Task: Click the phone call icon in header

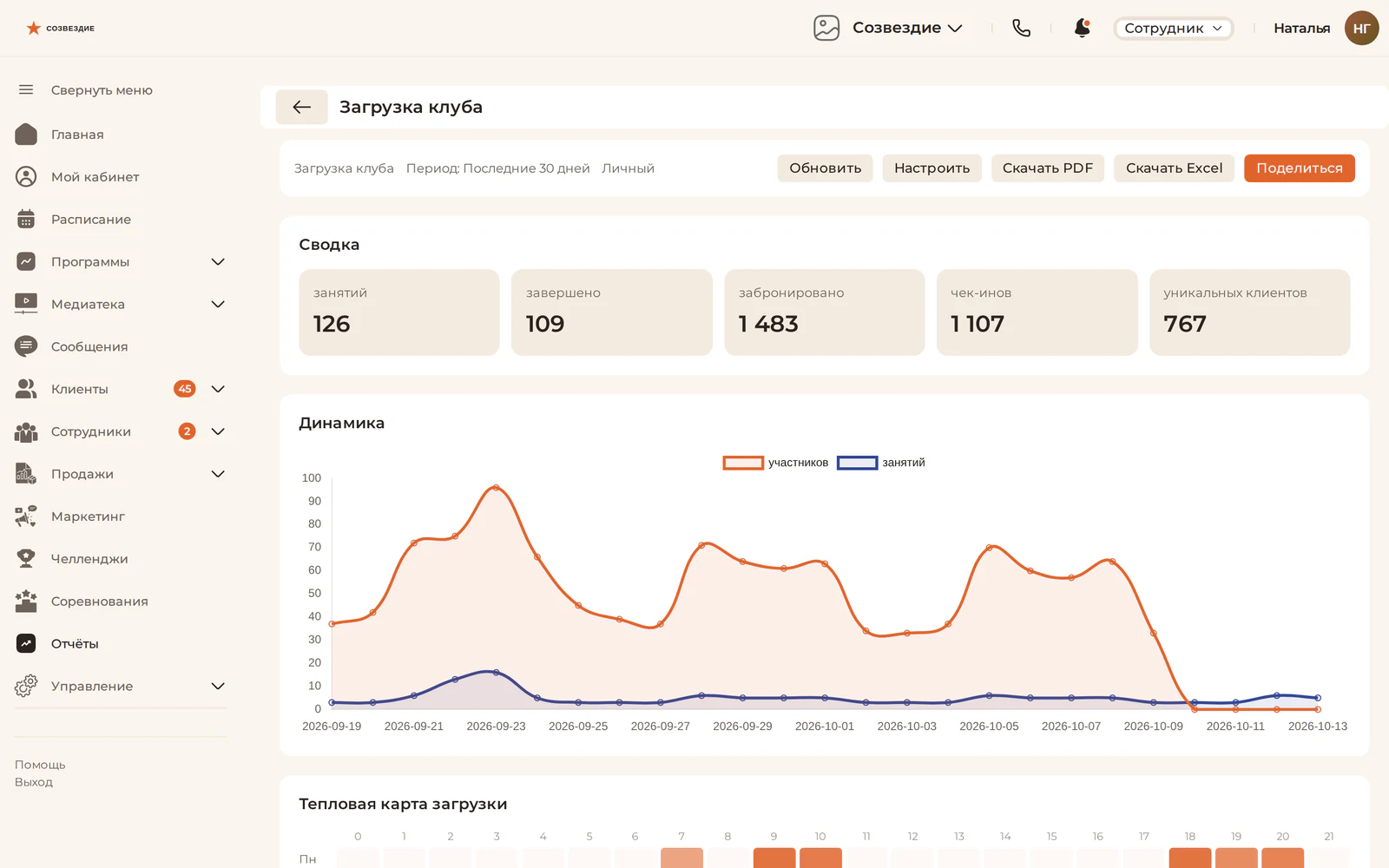Action: tap(1022, 28)
